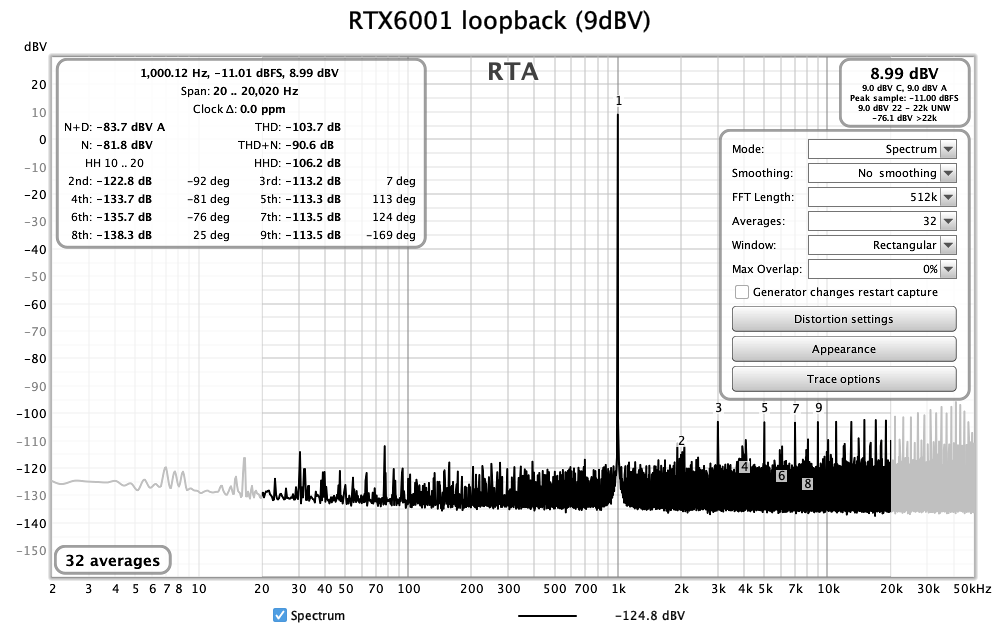Click the Appearance button
Viewport: 1000px width, 632px height.
click(x=844, y=349)
